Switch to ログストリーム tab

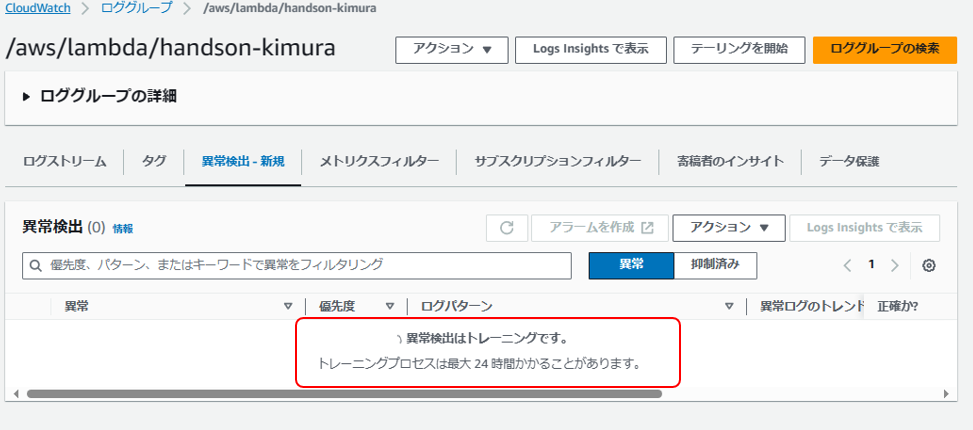(65, 162)
